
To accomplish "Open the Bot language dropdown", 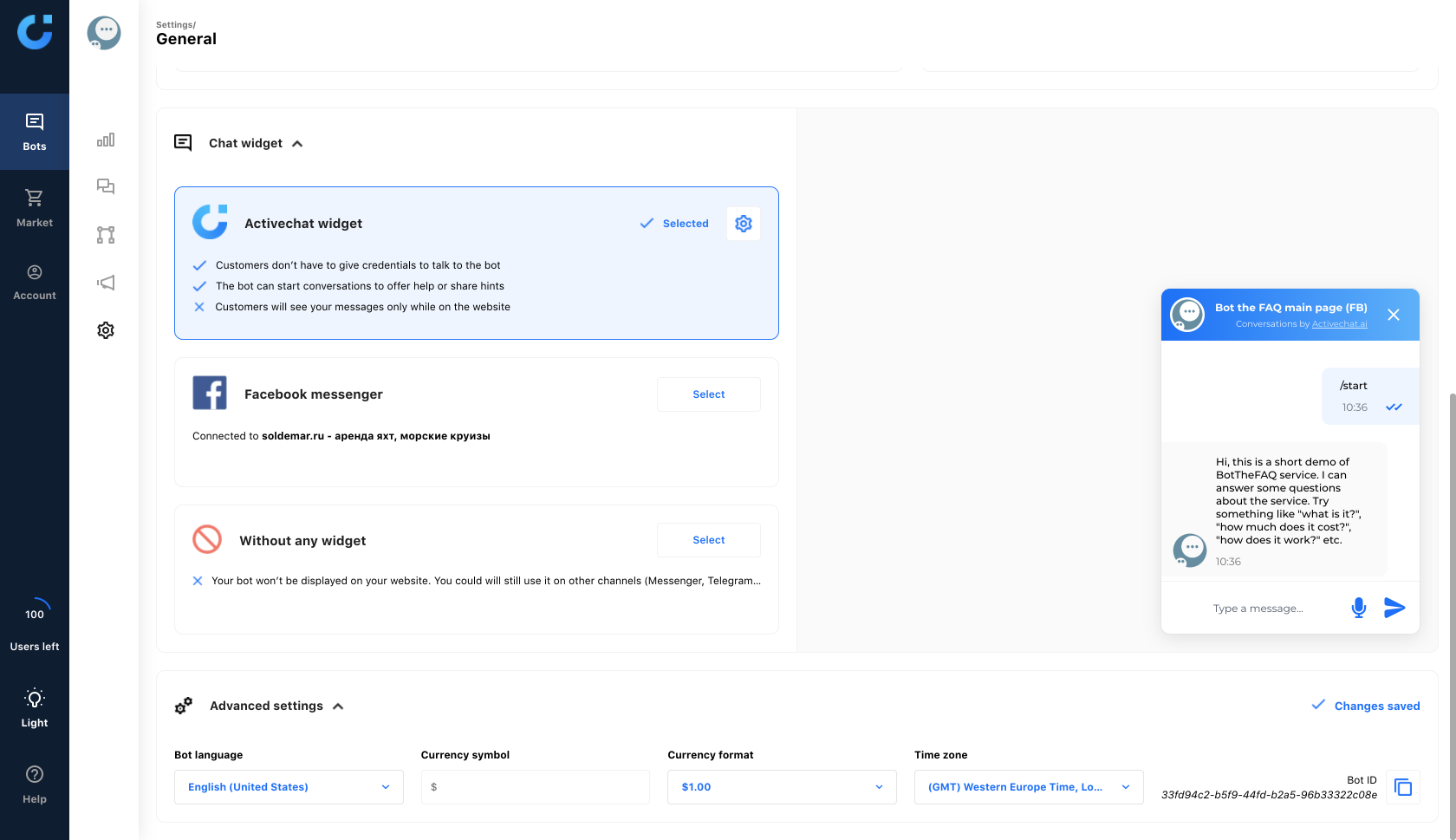I will 289,787.
